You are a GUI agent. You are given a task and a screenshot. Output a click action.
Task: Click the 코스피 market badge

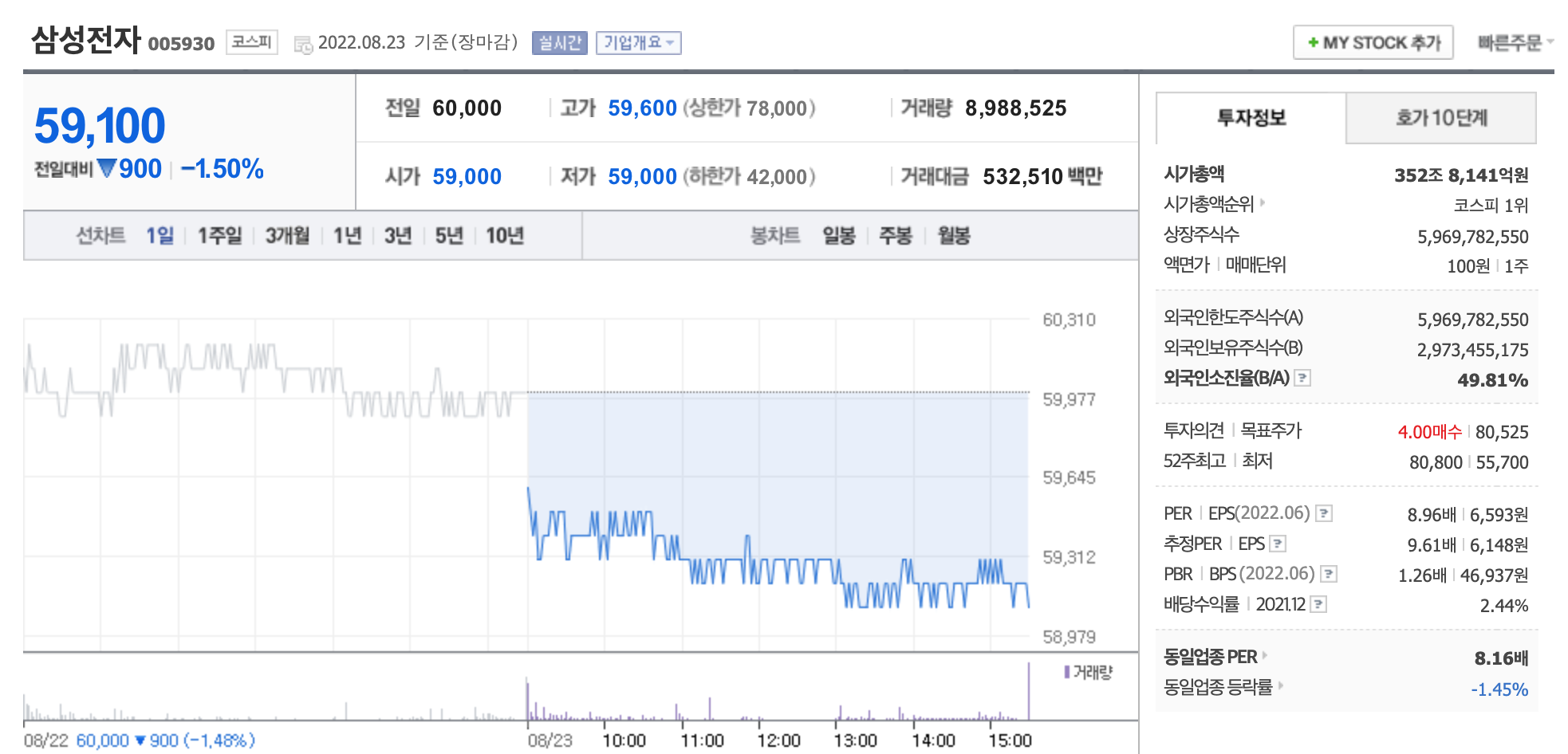pyautogui.click(x=252, y=42)
